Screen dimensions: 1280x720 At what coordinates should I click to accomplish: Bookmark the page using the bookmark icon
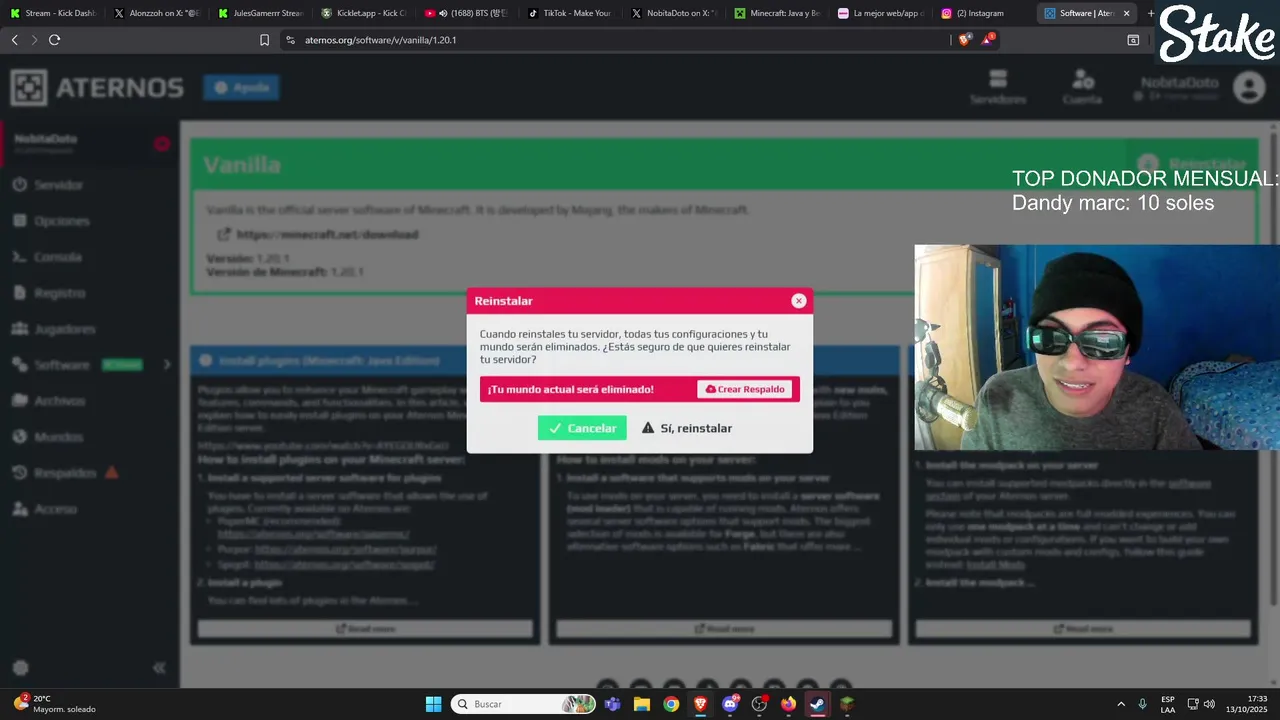[264, 40]
